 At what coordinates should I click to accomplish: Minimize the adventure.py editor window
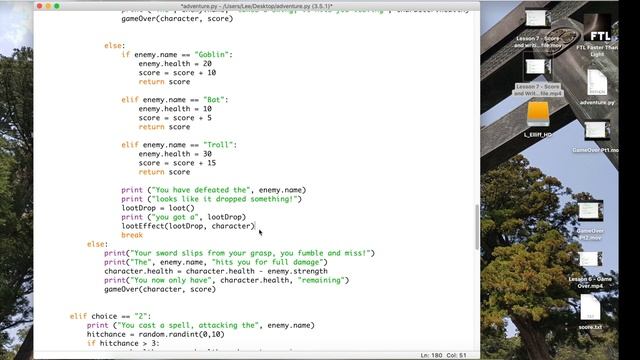pyautogui.click(x=48, y=6)
